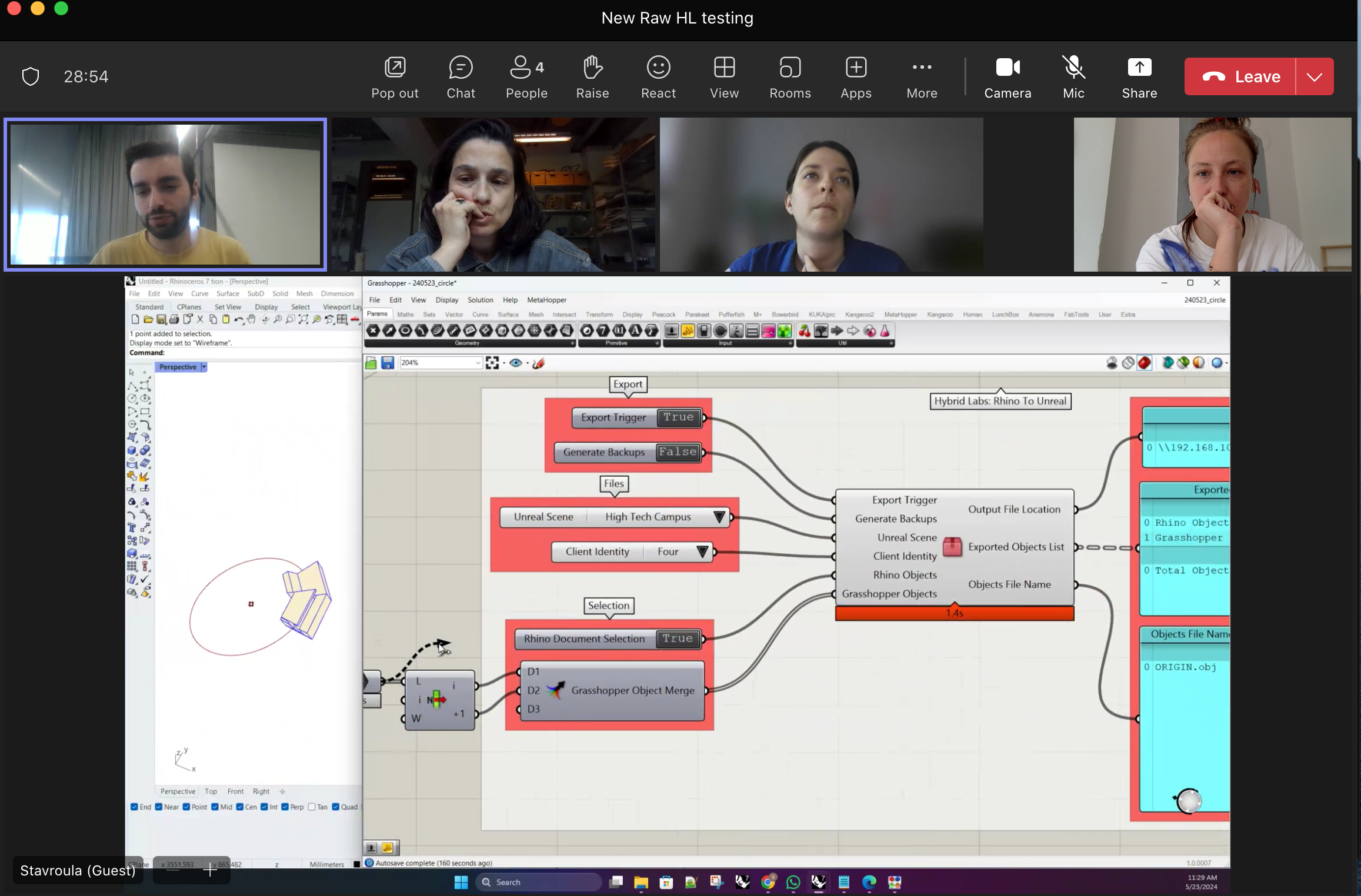
Task: Open the Rhino Perspective viewport dropdown arrow
Action: point(204,367)
